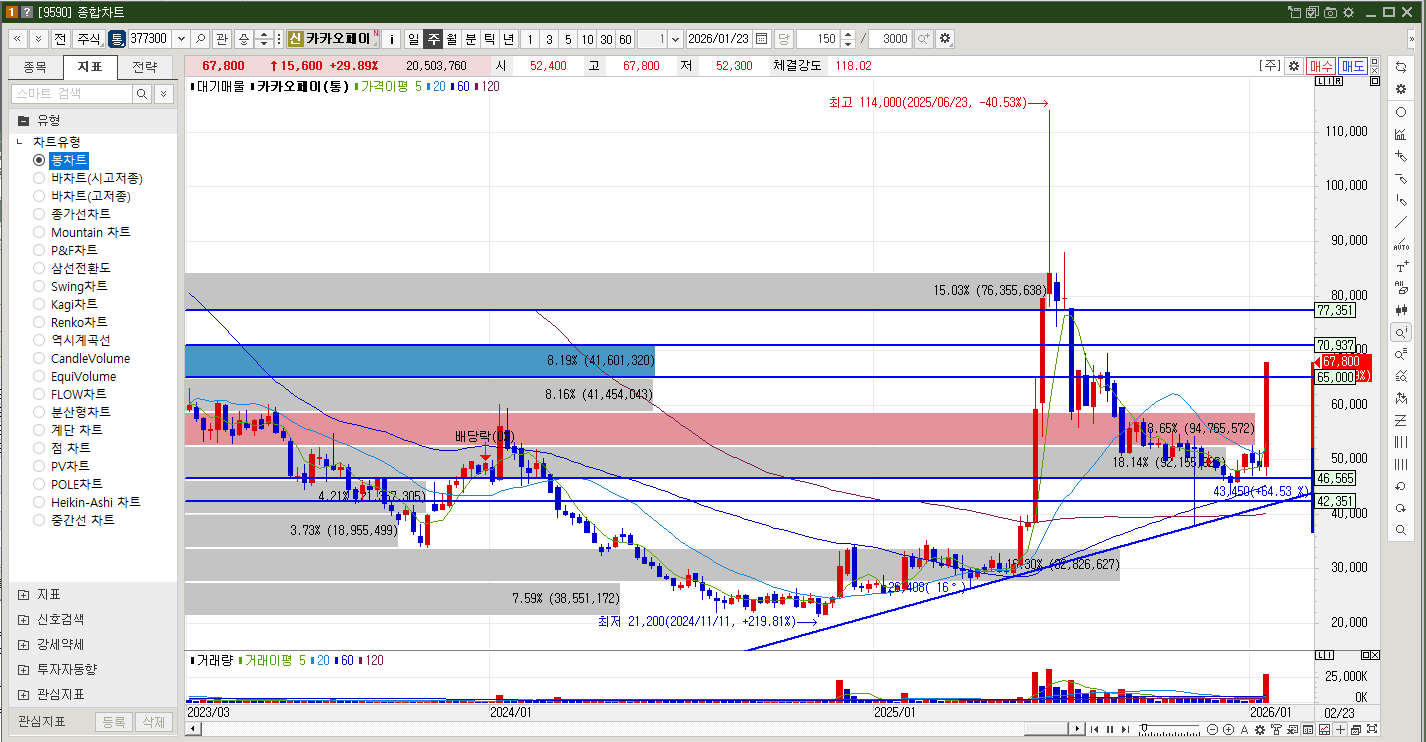The height and width of the screenshot is (742, 1426).
Task: Click the zoom slider at chart bottom
Action: [1171, 730]
